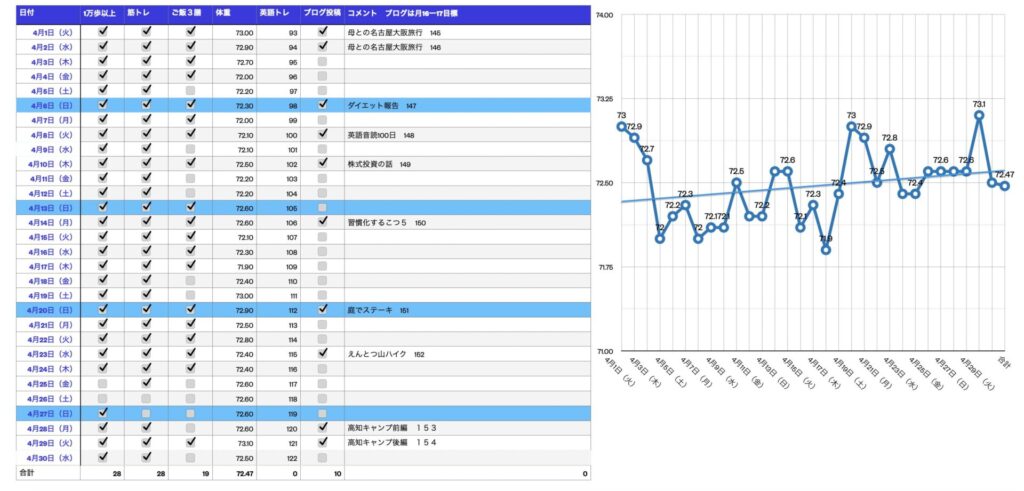This screenshot has width=1024, height=491.
Task: Uncheck 筋トレ checkbox for 4月10日
Action: pos(146,163)
